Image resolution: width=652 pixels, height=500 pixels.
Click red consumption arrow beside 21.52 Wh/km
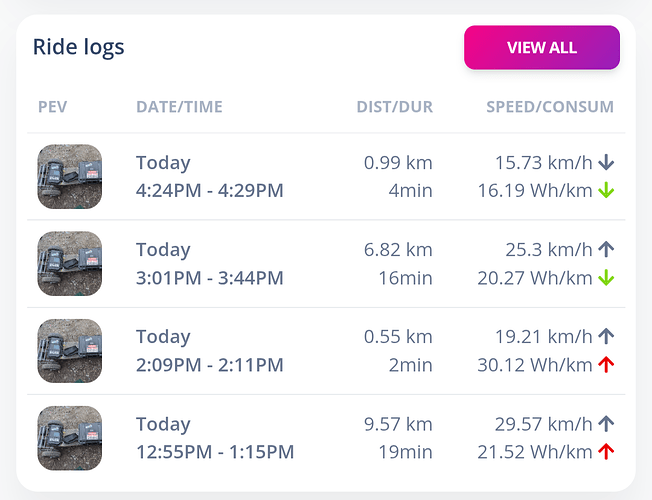pyautogui.click(x=606, y=453)
